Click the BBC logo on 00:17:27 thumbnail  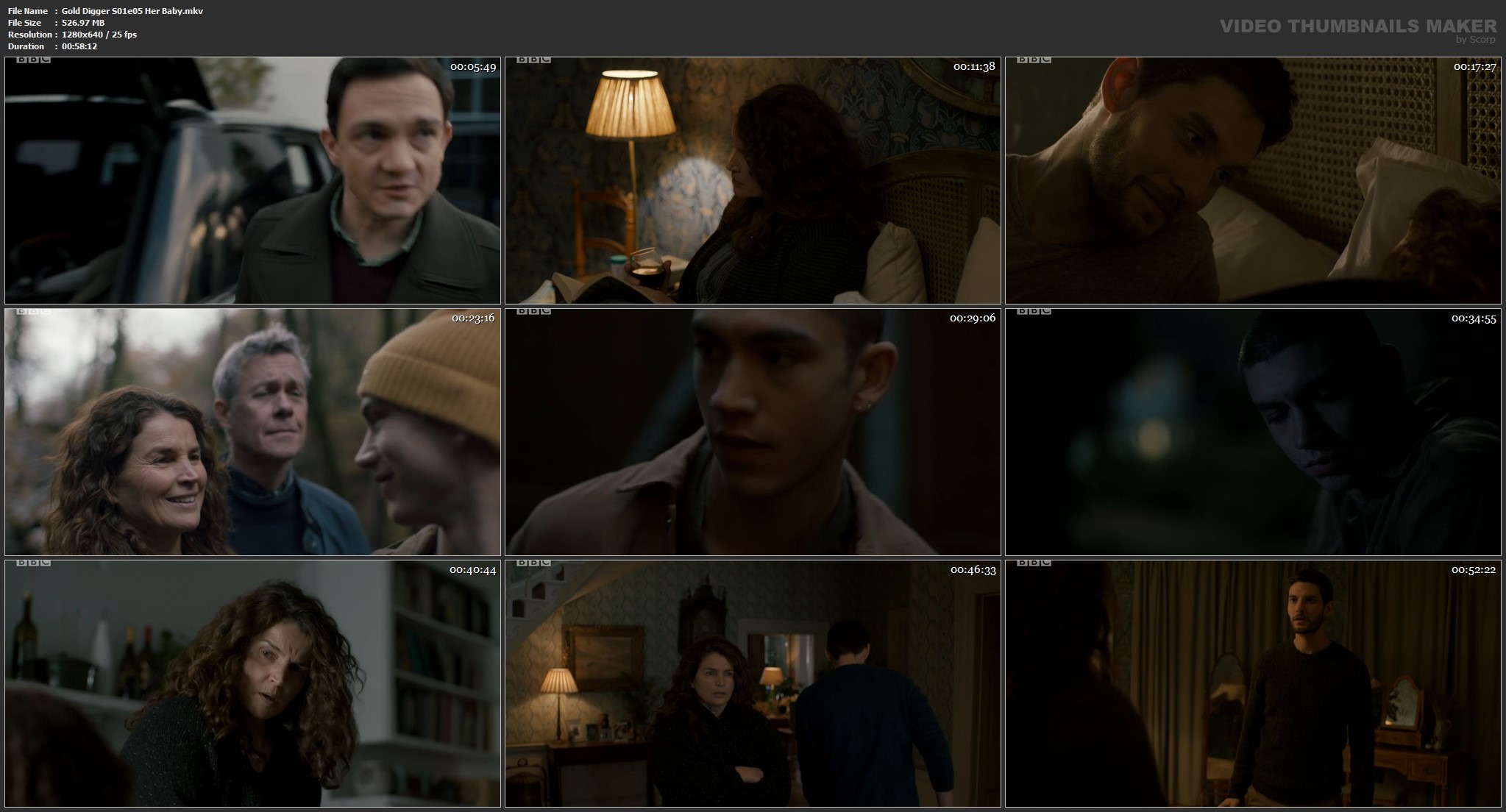(1034, 60)
